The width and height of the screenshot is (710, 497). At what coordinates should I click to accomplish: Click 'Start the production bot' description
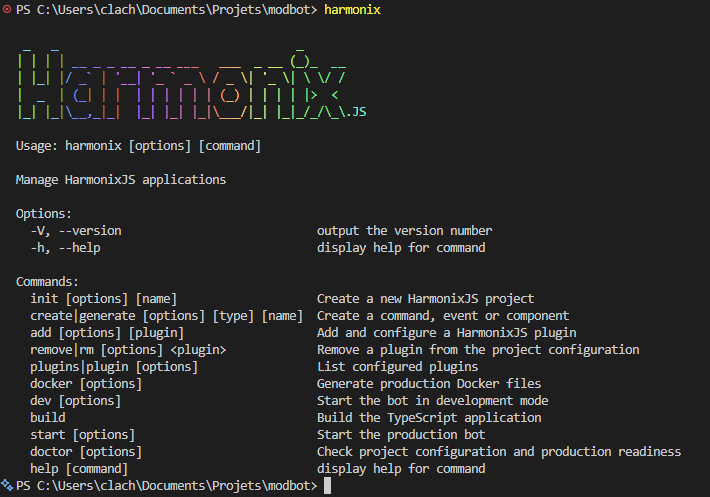tap(401, 435)
